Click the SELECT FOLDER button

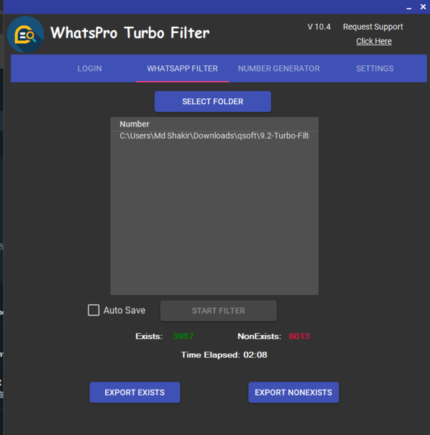(213, 101)
